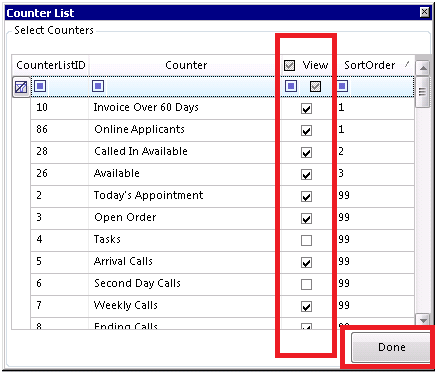
Task: Click SortOrder cell for Called In Available
Action: coord(375,152)
